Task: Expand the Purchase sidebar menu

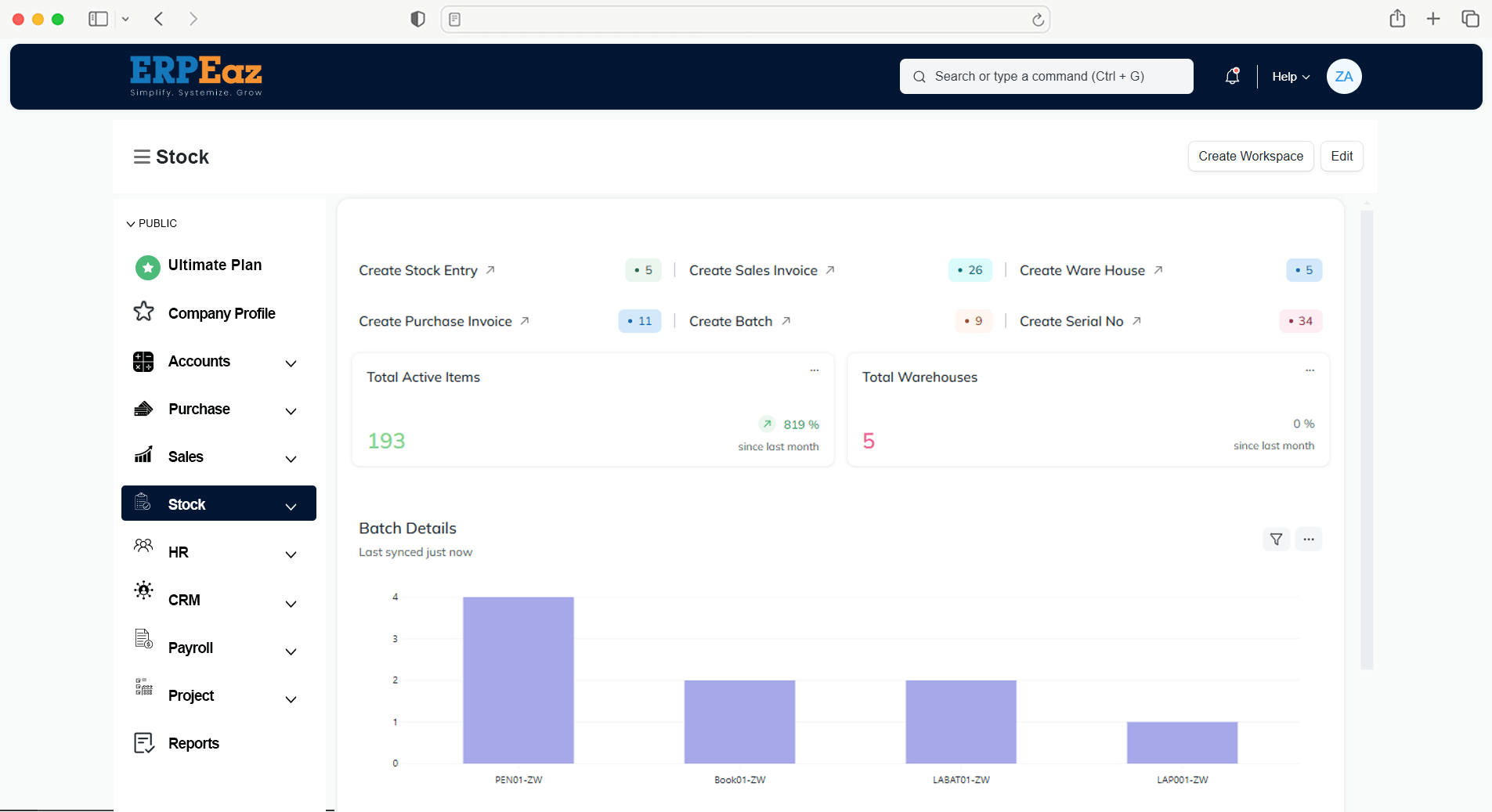Action: pyautogui.click(x=291, y=410)
